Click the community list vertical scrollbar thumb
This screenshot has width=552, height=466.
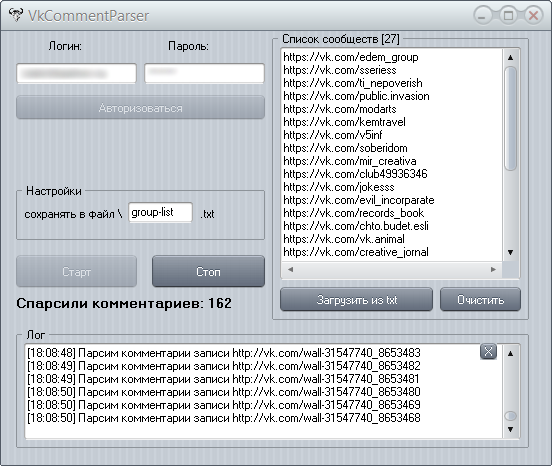coord(510,119)
